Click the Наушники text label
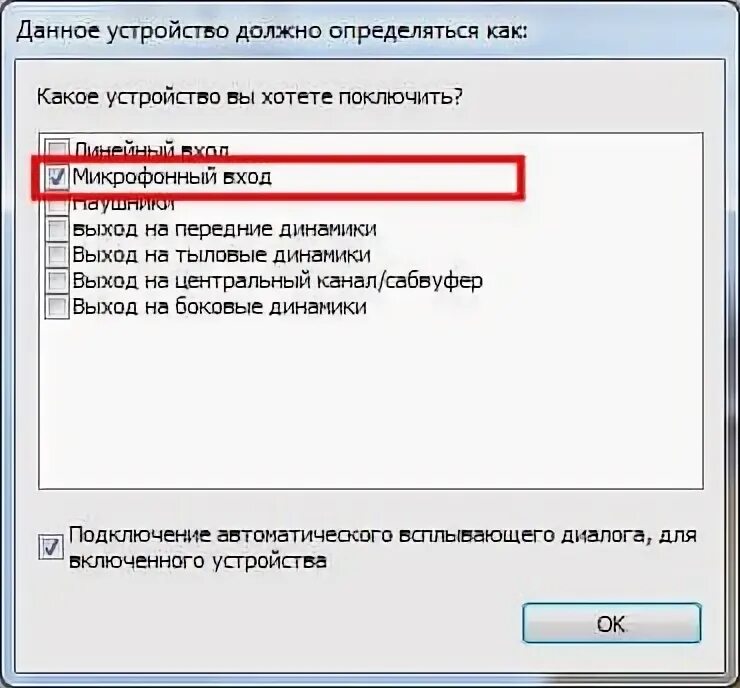 click(x=124, y=204)
